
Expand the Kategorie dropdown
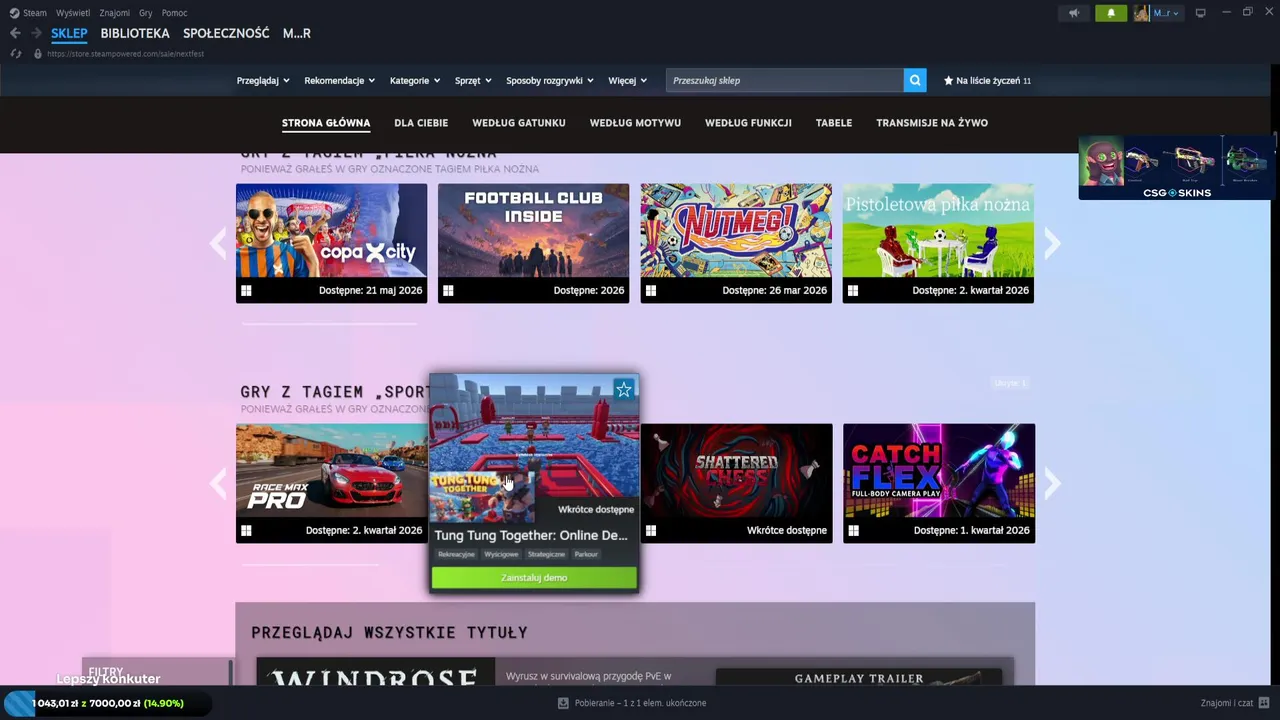[415, 81]
